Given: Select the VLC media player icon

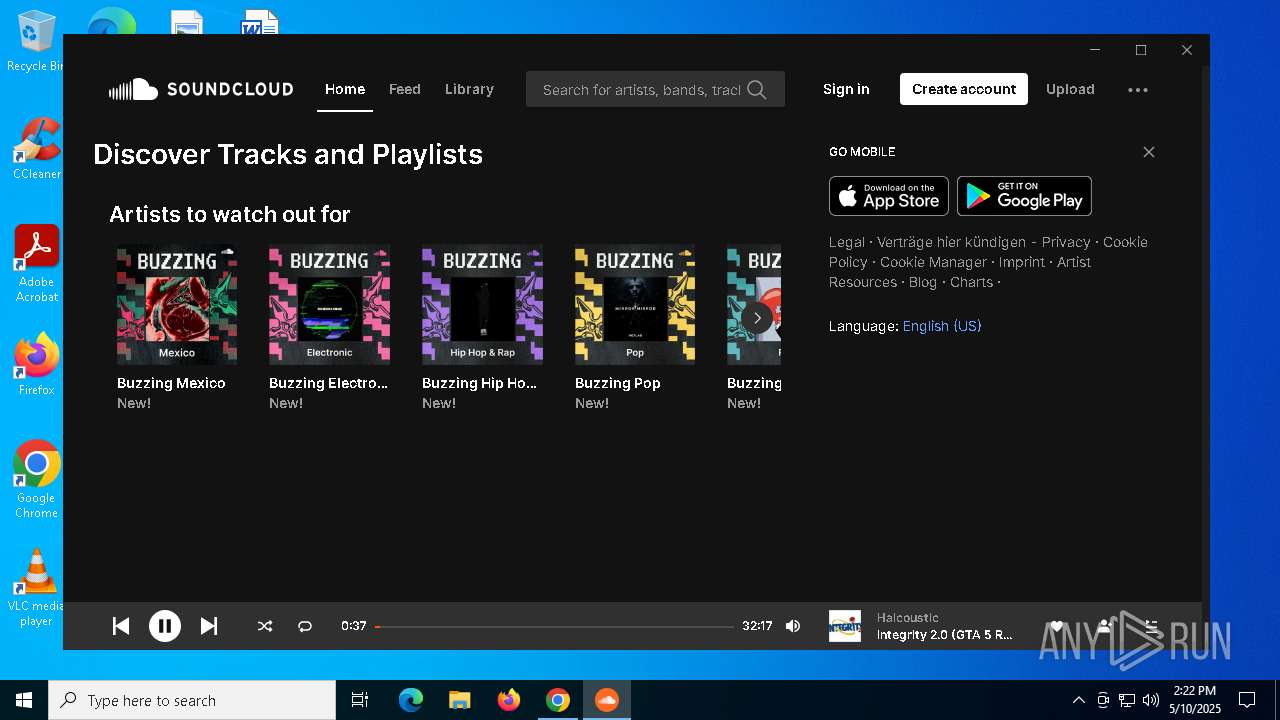Looking at the screenshot, I should pyautogui.click(x=37, y=588).
